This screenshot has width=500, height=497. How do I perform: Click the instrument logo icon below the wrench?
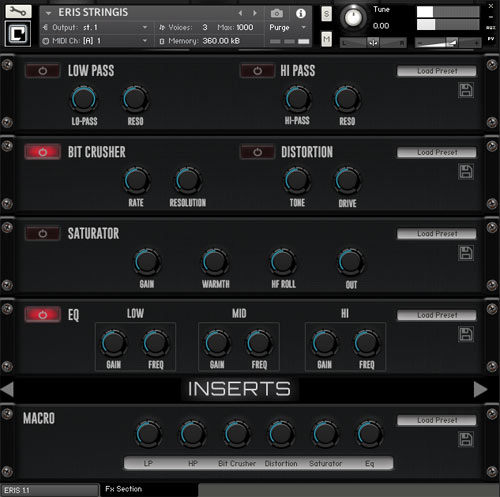[x=18, y=33]
